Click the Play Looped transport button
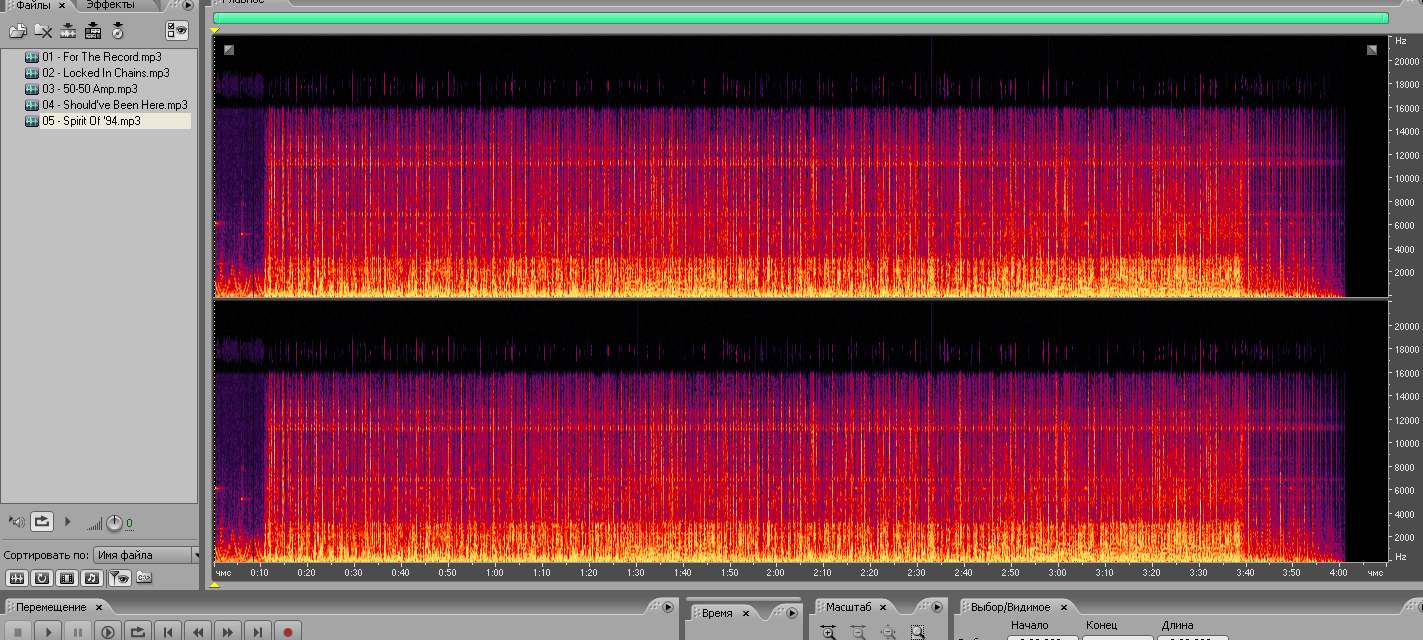Viewport: 1423px width, 640px height. [138, 632]
